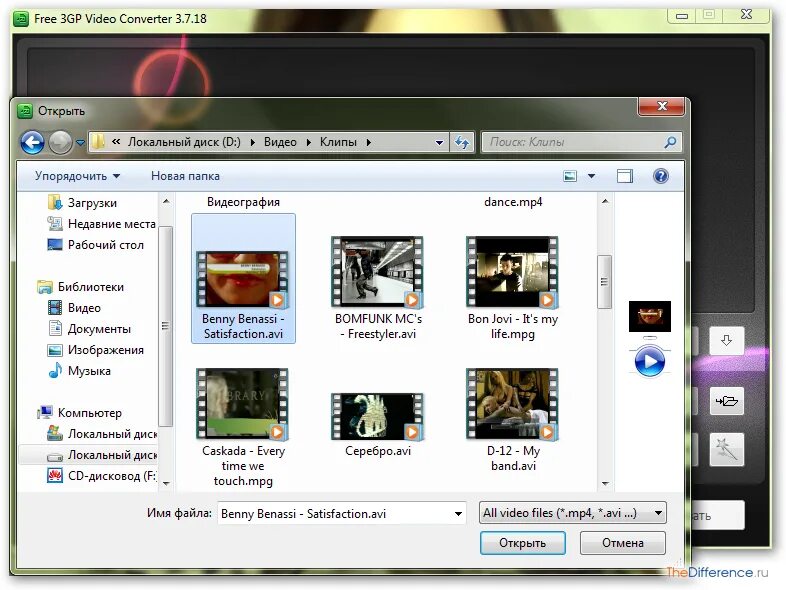Open the recent locations arrow beside Forward

80,143
